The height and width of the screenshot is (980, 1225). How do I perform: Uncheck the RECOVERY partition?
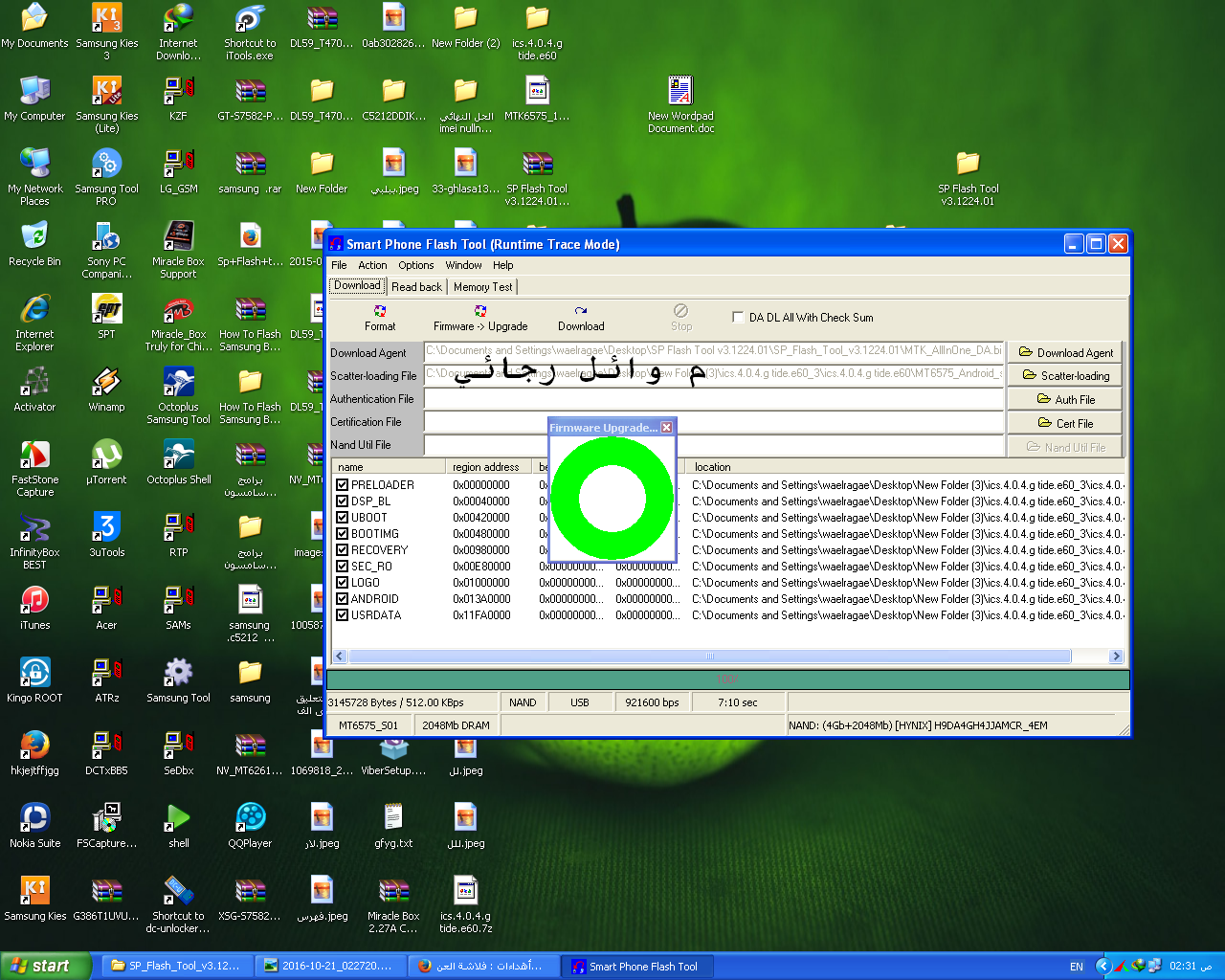342,550
